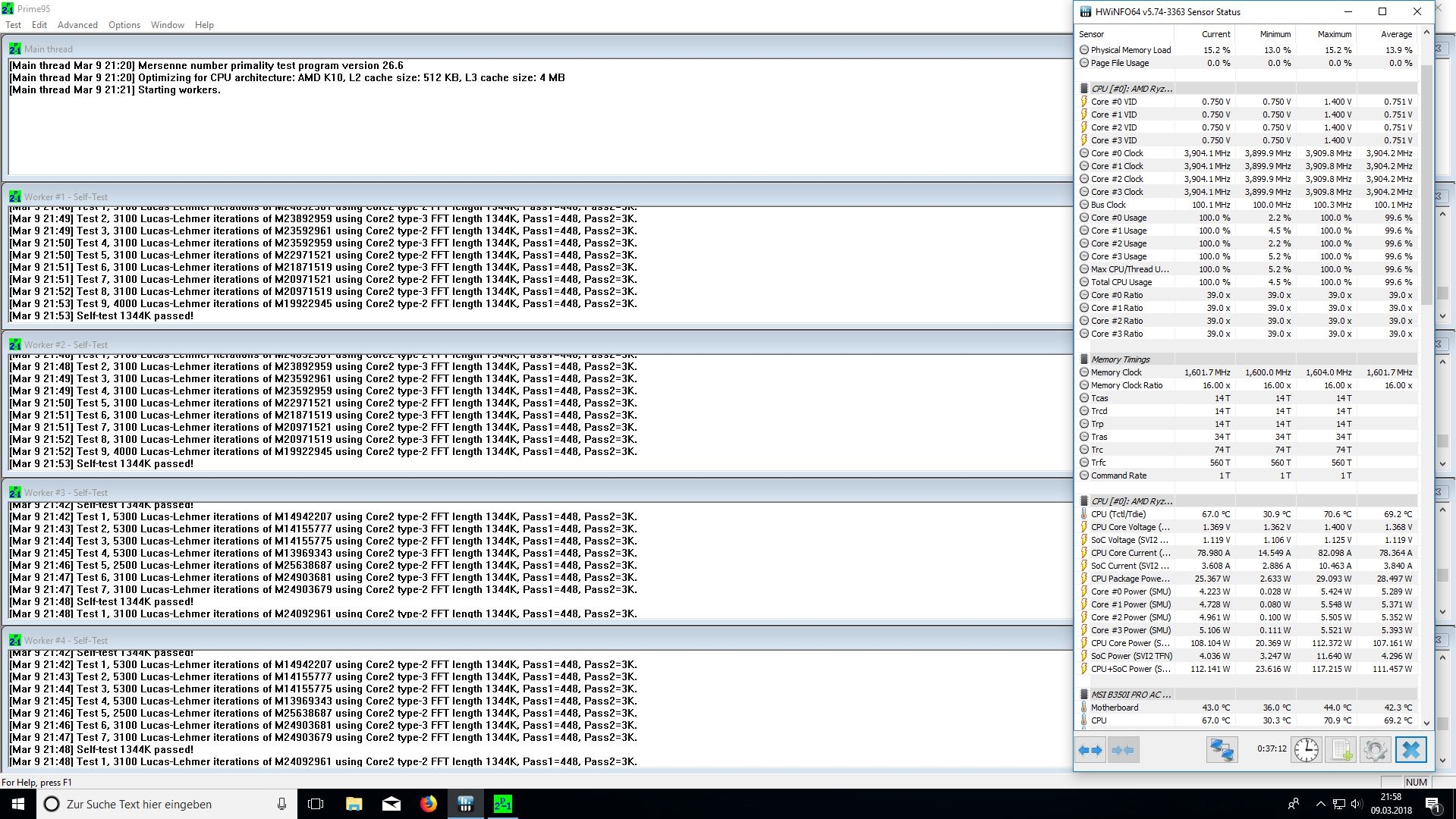Open the People icon in taskbar
This screenshot has height=819, width=1456.
click(x=1294, y=804)
